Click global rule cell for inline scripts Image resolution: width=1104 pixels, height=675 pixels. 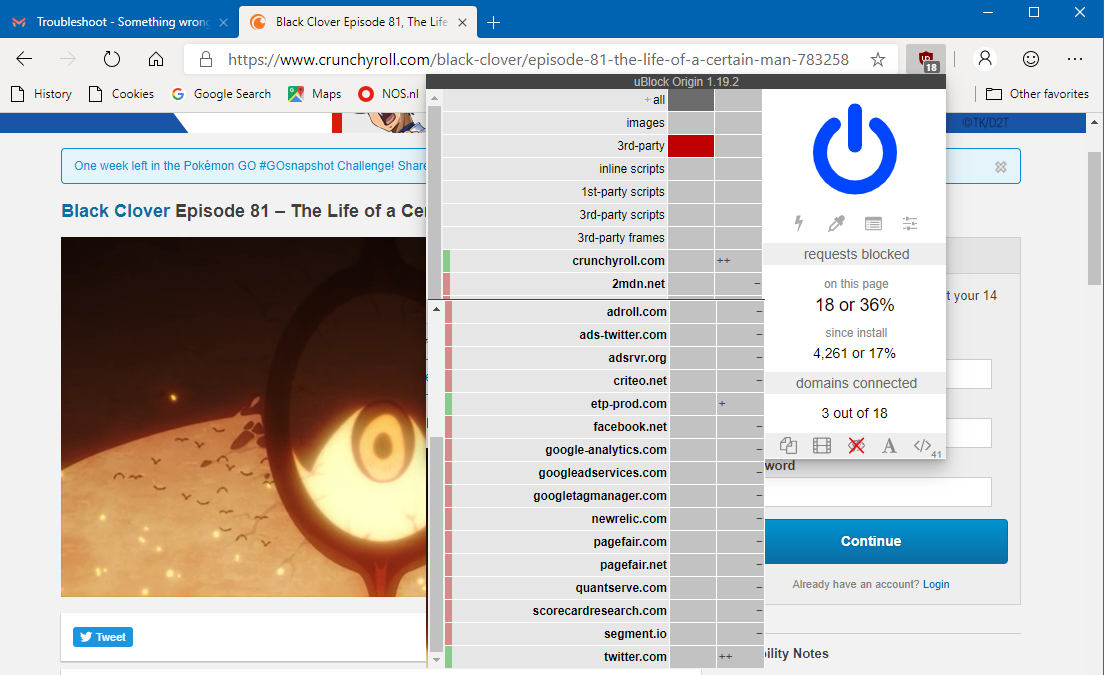(691, 169)
